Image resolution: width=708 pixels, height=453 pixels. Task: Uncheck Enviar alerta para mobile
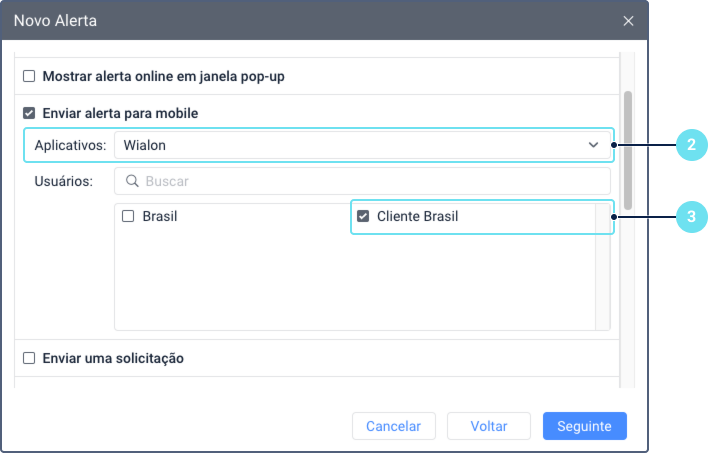(29, 113)
